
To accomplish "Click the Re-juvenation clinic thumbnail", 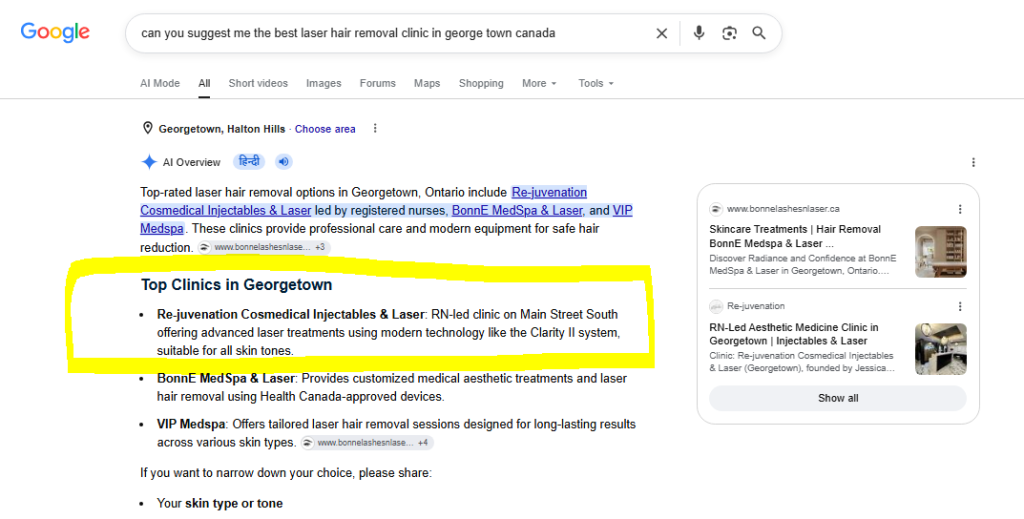I will point(941,349).
